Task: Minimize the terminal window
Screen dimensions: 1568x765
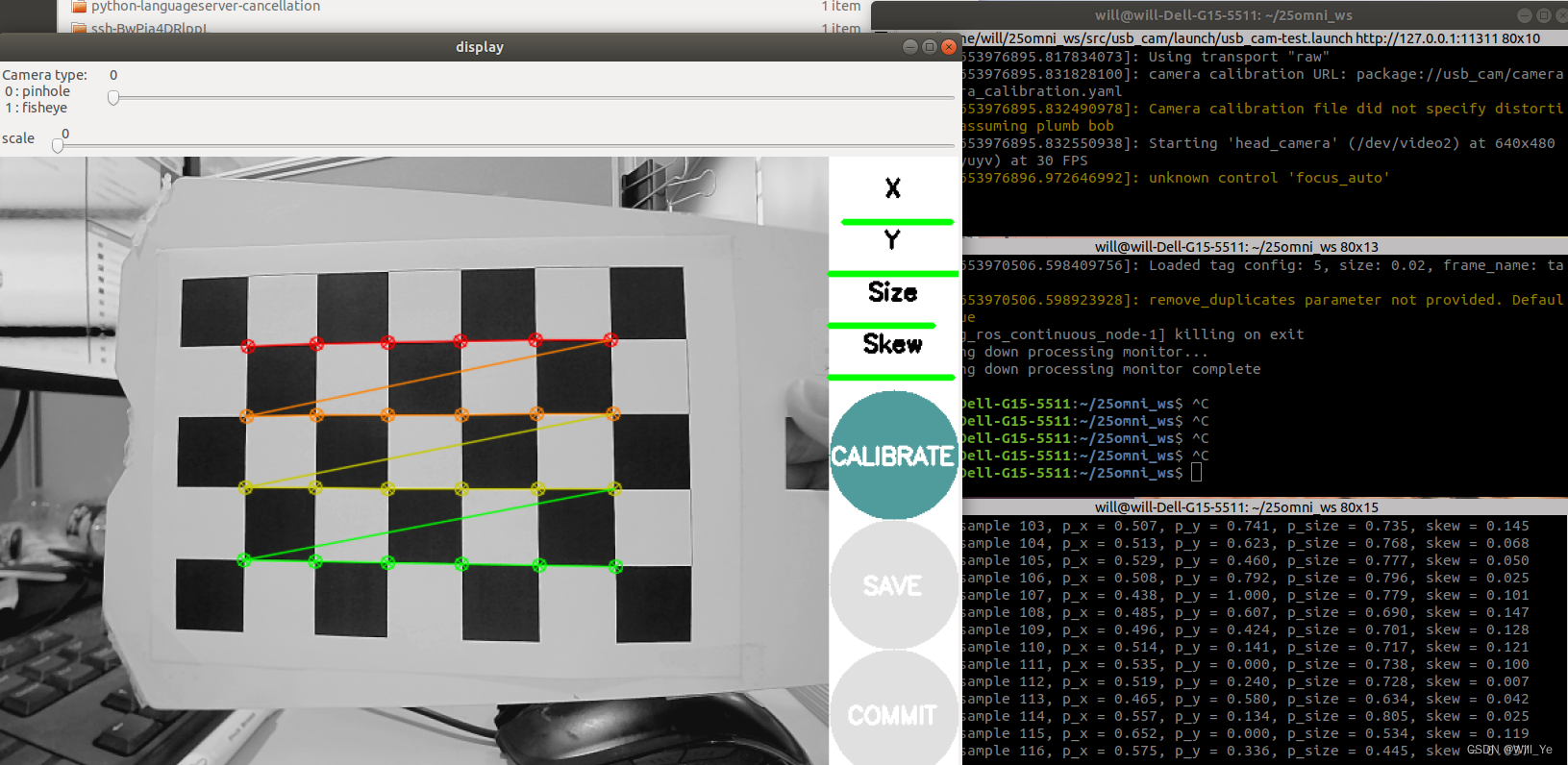Action: point(1525,15)
